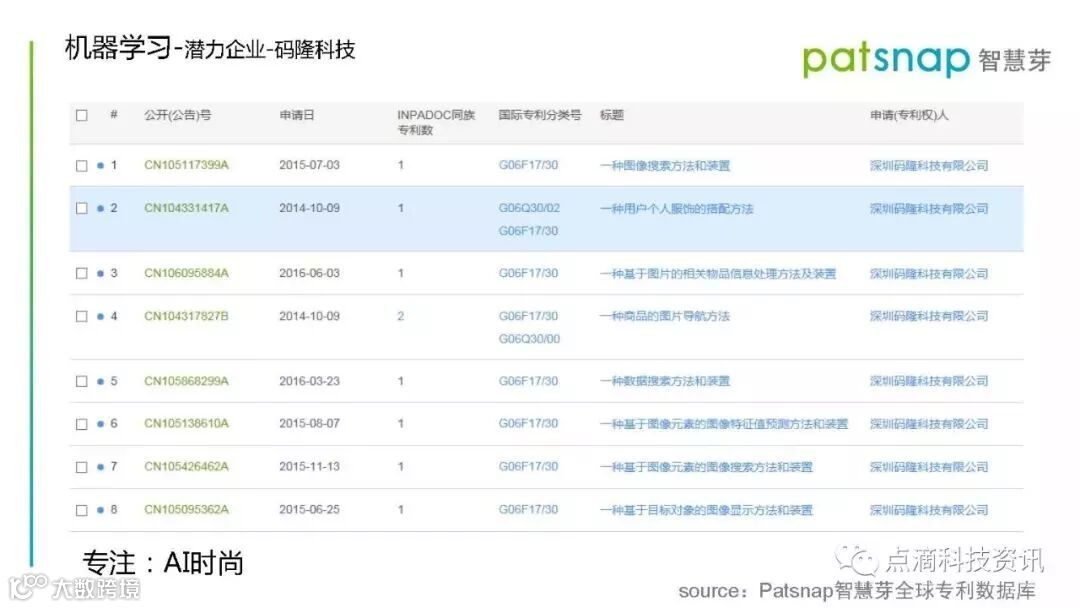Open patent number CN105868299A
The height and width of the screenshot is (608, 1080).
pyautogui.click(x=186, y=381)
